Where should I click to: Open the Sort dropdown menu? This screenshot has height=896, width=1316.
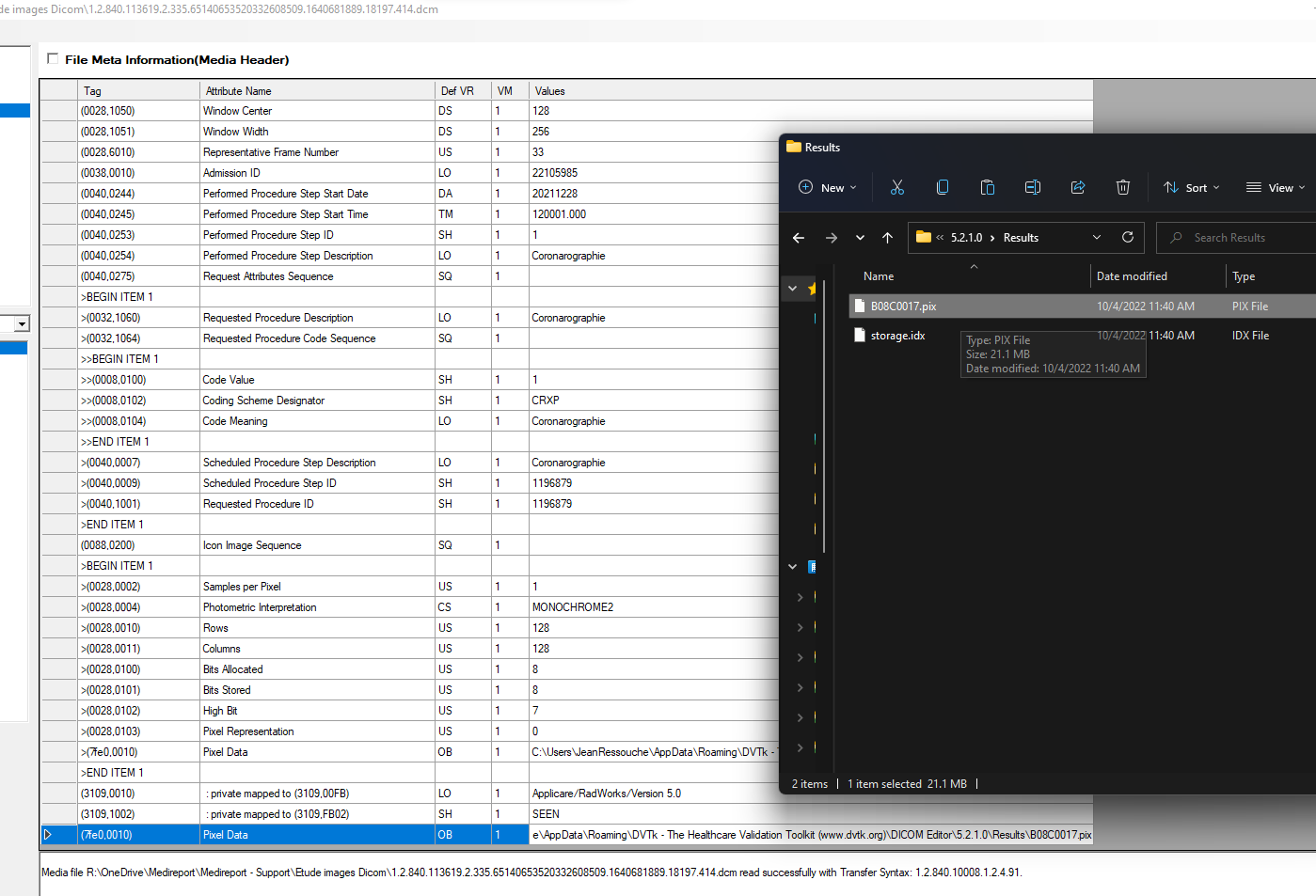1192,187
